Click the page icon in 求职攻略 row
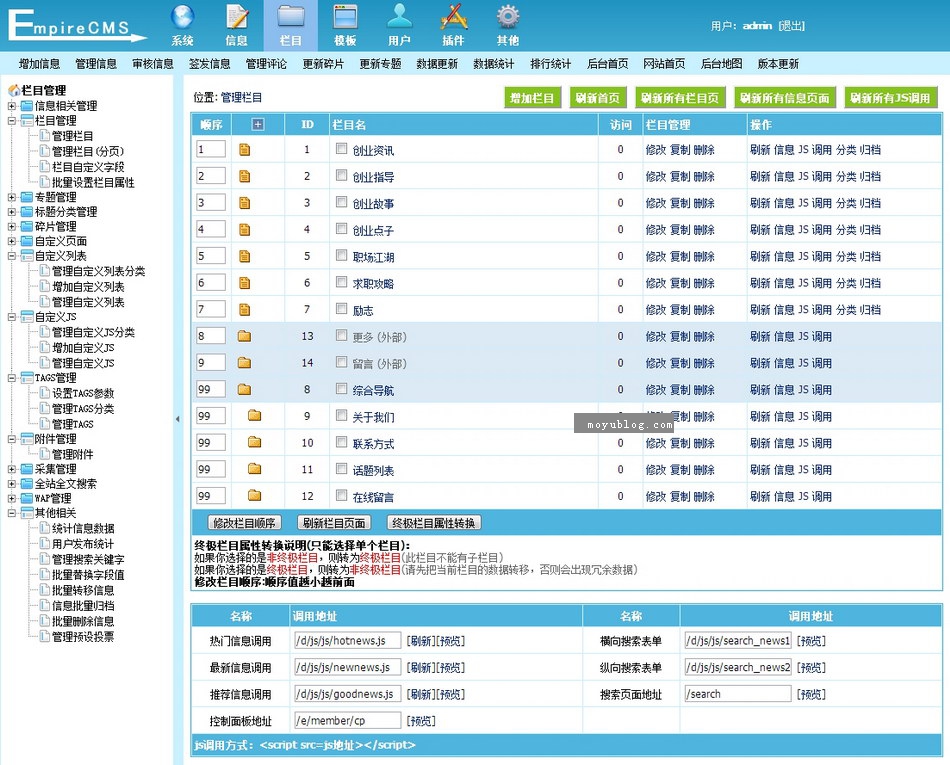This screenshot has width=950, height=765. tap(244, 283)
